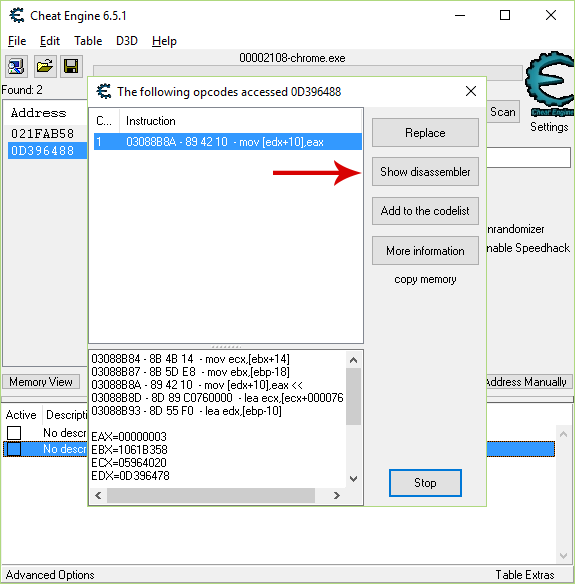Toggle the highlighted row's Active checkbox
Screen dimensions: 575x584
click(x=14, y=449)
